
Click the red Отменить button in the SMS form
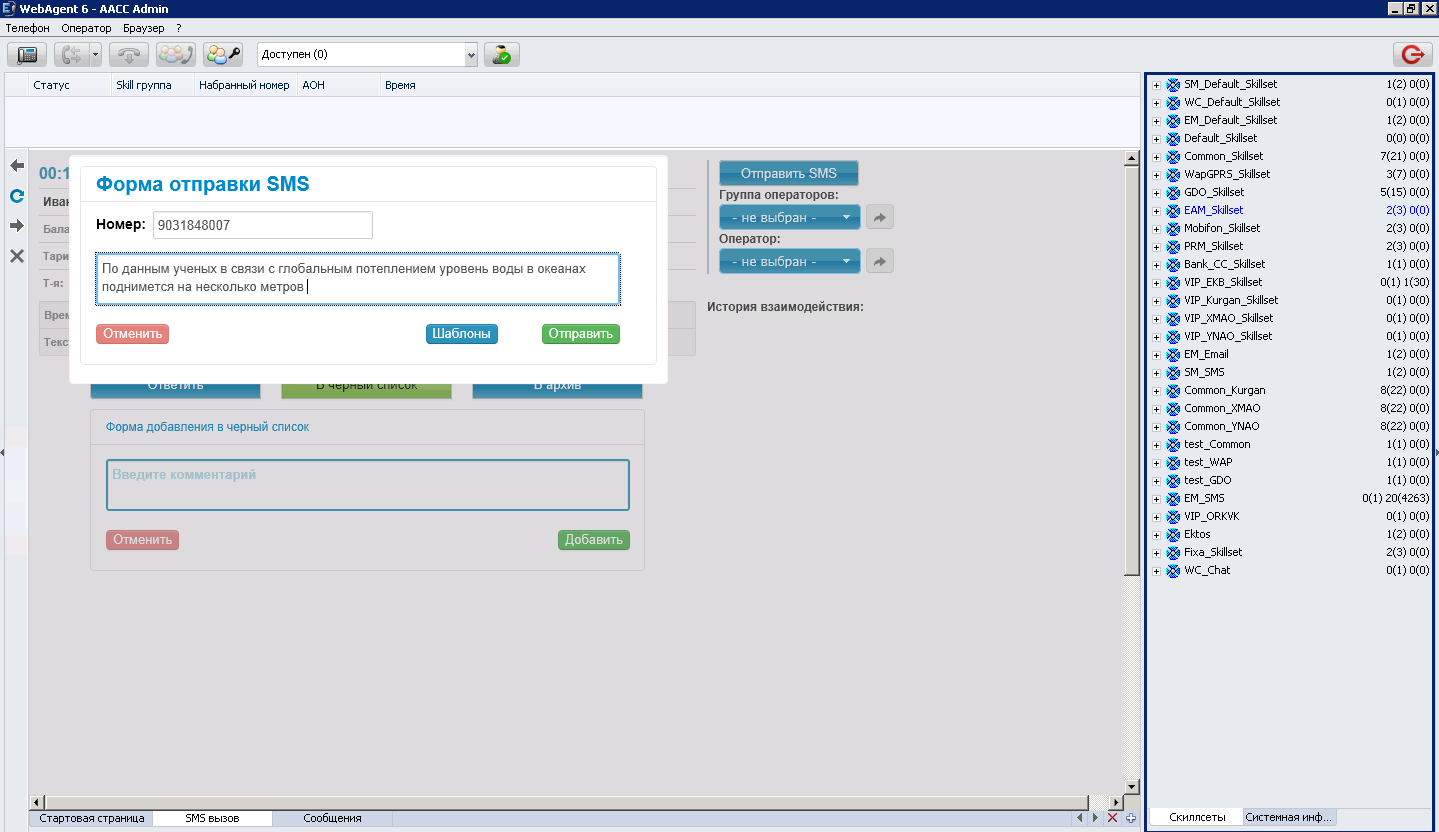point(133,334)
